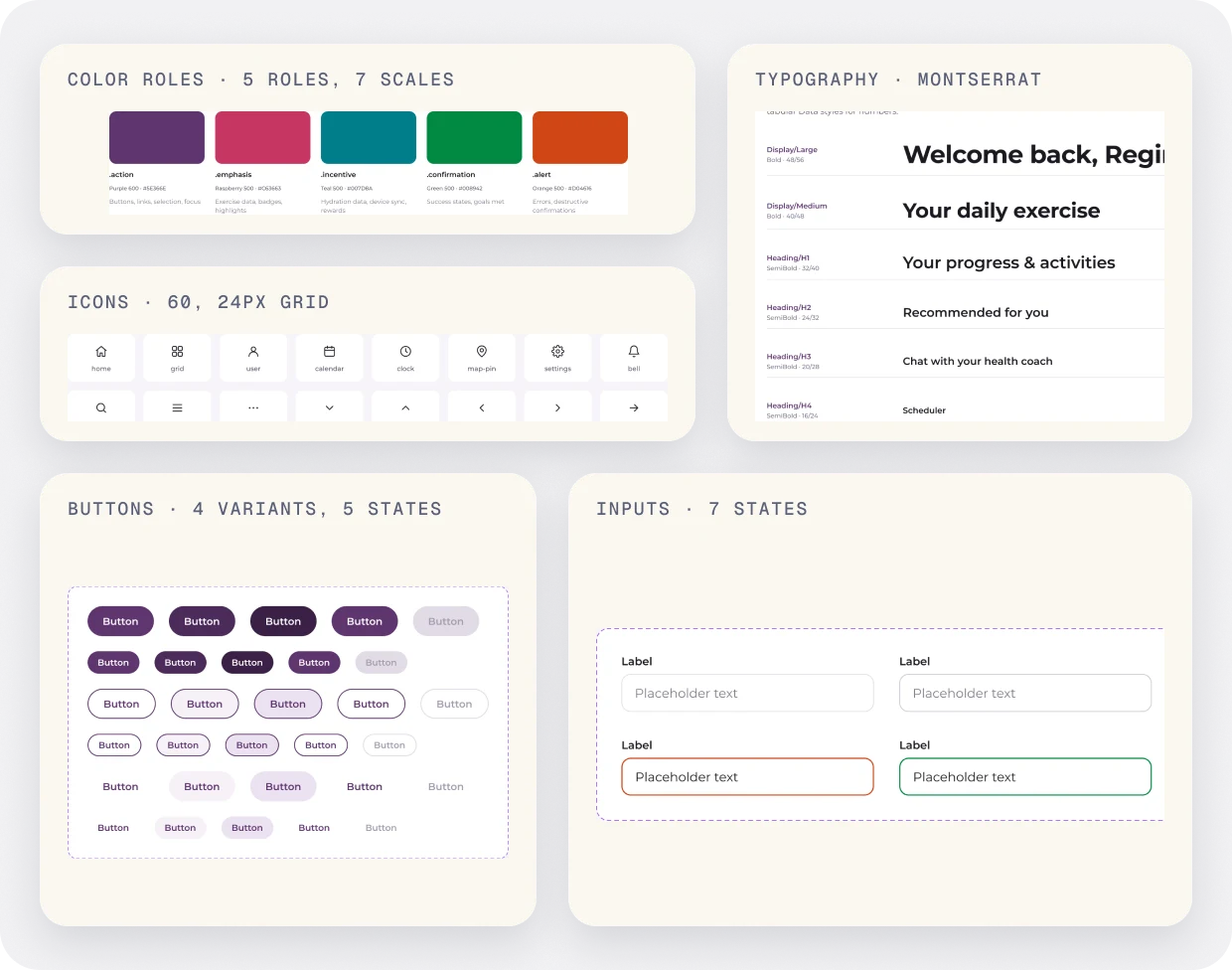The image size is (1232, 970).
Task: Click the first small outlined Button in fourth row
Action: point(114,745)
